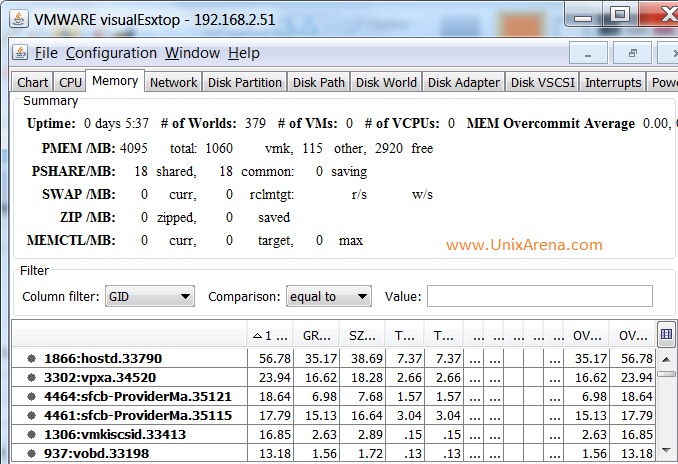Screen dimensions: 678x464
Task: Sort by the sorted first numeric column header
Action: click(270, 335)
